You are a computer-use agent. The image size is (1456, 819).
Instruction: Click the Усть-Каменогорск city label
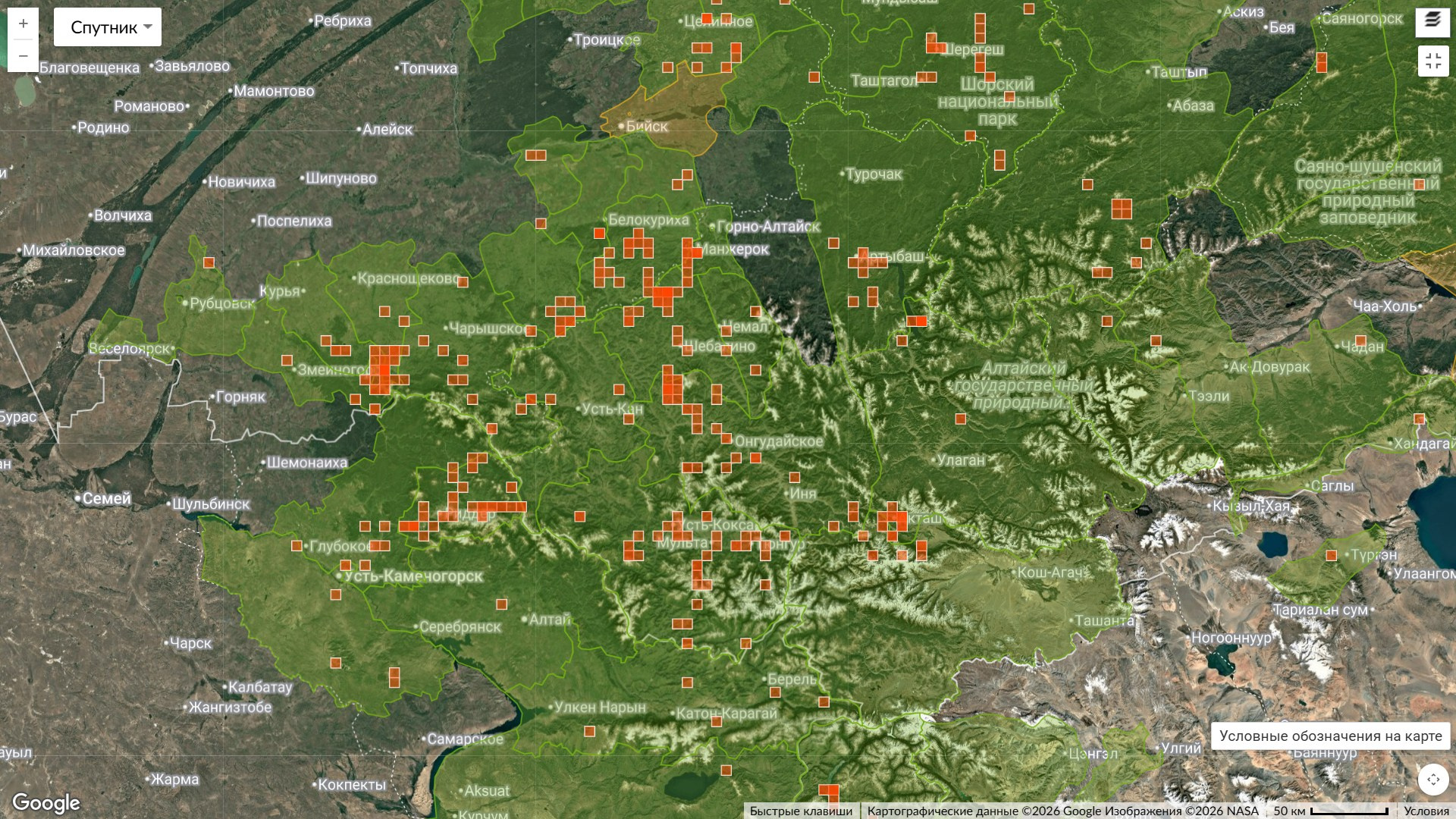(413, 576)
